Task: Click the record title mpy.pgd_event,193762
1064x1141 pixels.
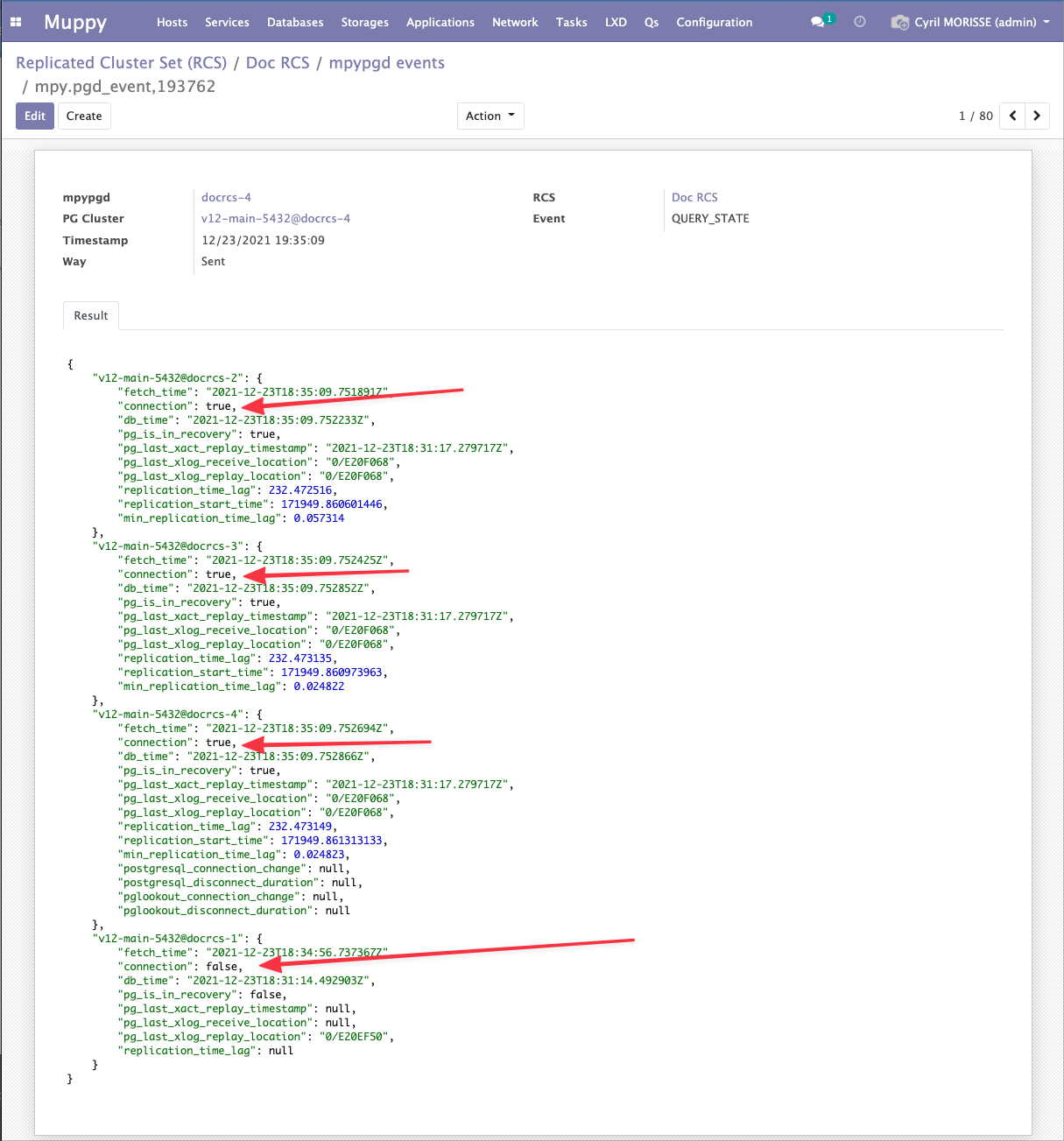Action: [x=125, y=87]
